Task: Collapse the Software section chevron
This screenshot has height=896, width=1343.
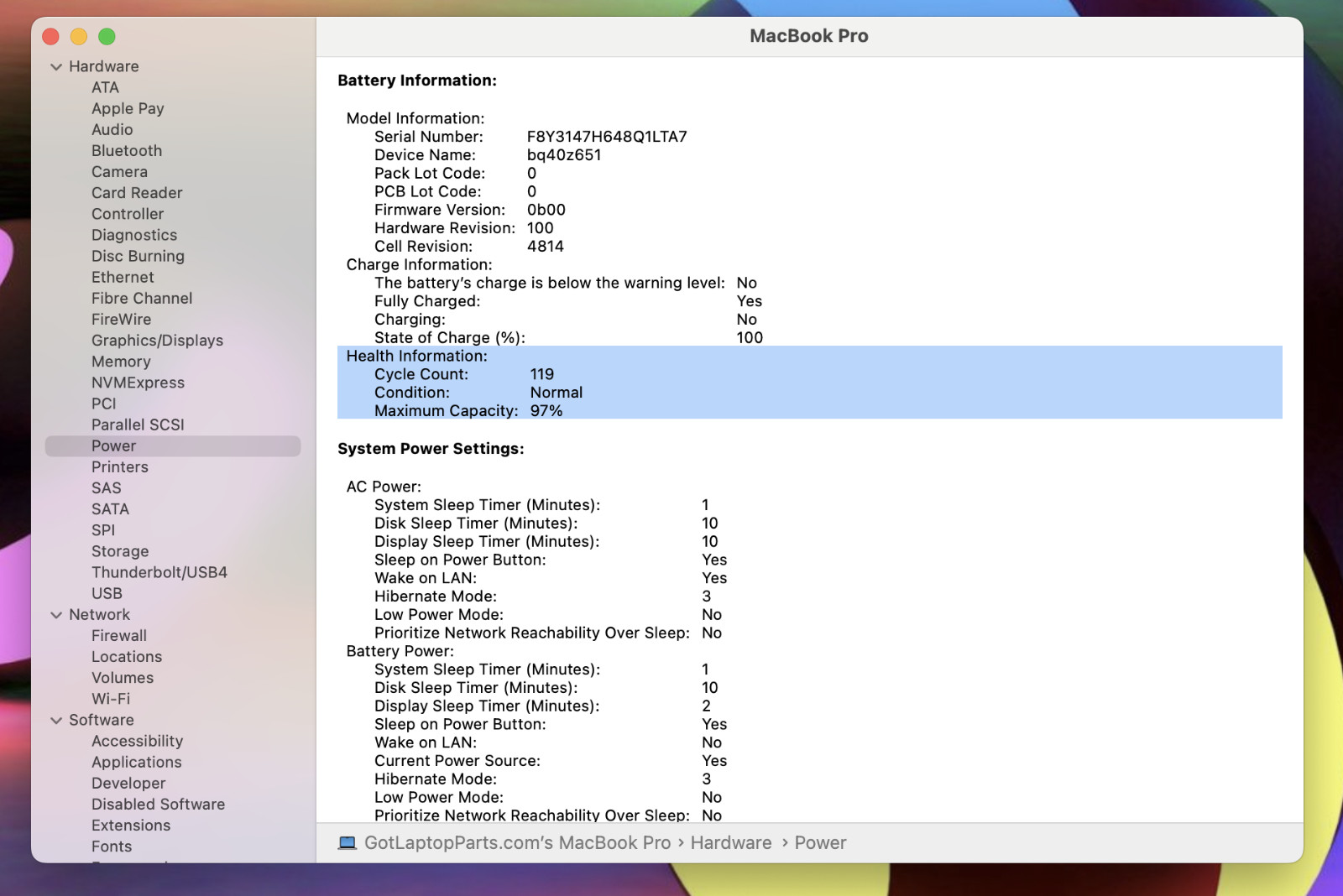Action: tap(56, 721)
